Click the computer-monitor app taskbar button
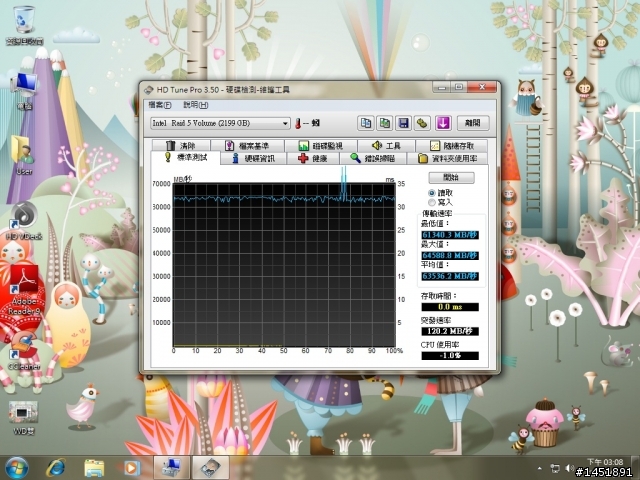 tap(171, 468)
